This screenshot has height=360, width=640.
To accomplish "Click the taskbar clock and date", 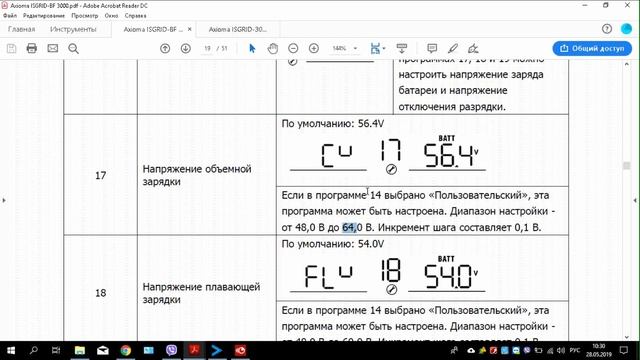I will click(599, 351).
